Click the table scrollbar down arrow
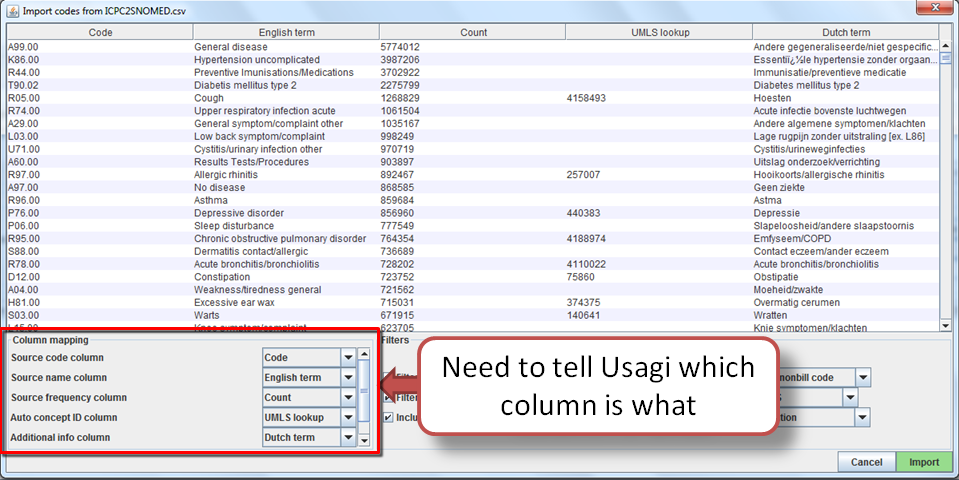This screenshot has width=959, height=480. click(945, 325)
